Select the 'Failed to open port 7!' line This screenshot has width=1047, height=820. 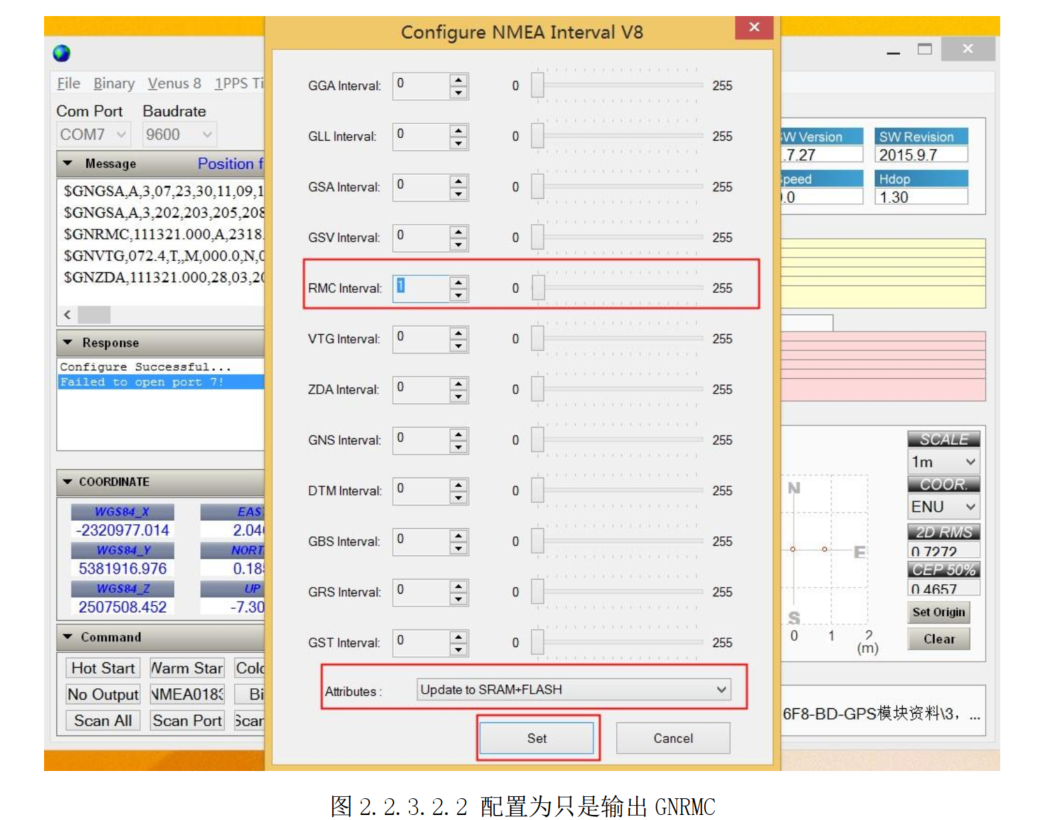pyautogui.click(x=161, y=382)
